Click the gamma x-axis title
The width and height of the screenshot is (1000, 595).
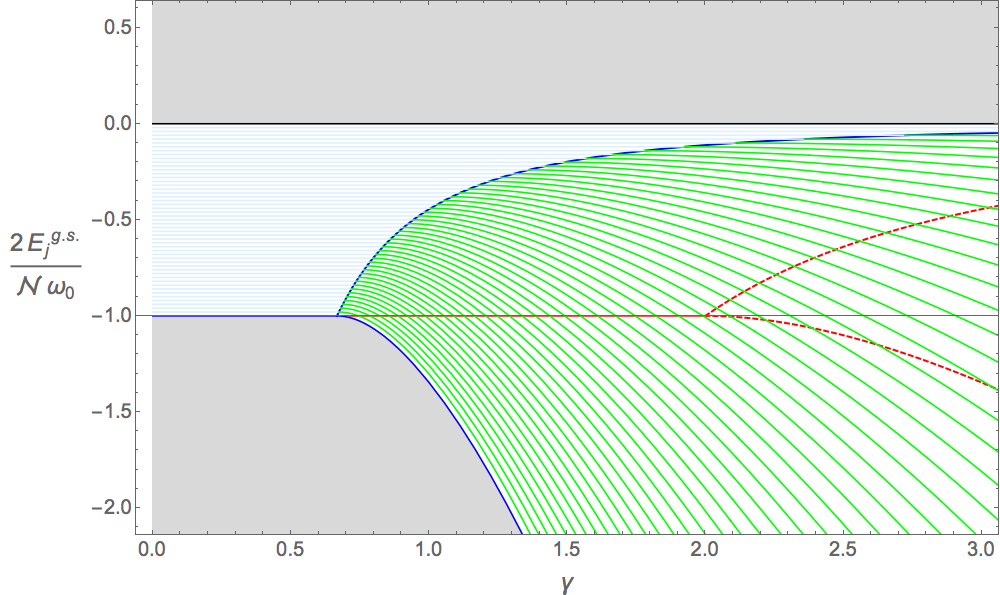click(x=568, y=583)
